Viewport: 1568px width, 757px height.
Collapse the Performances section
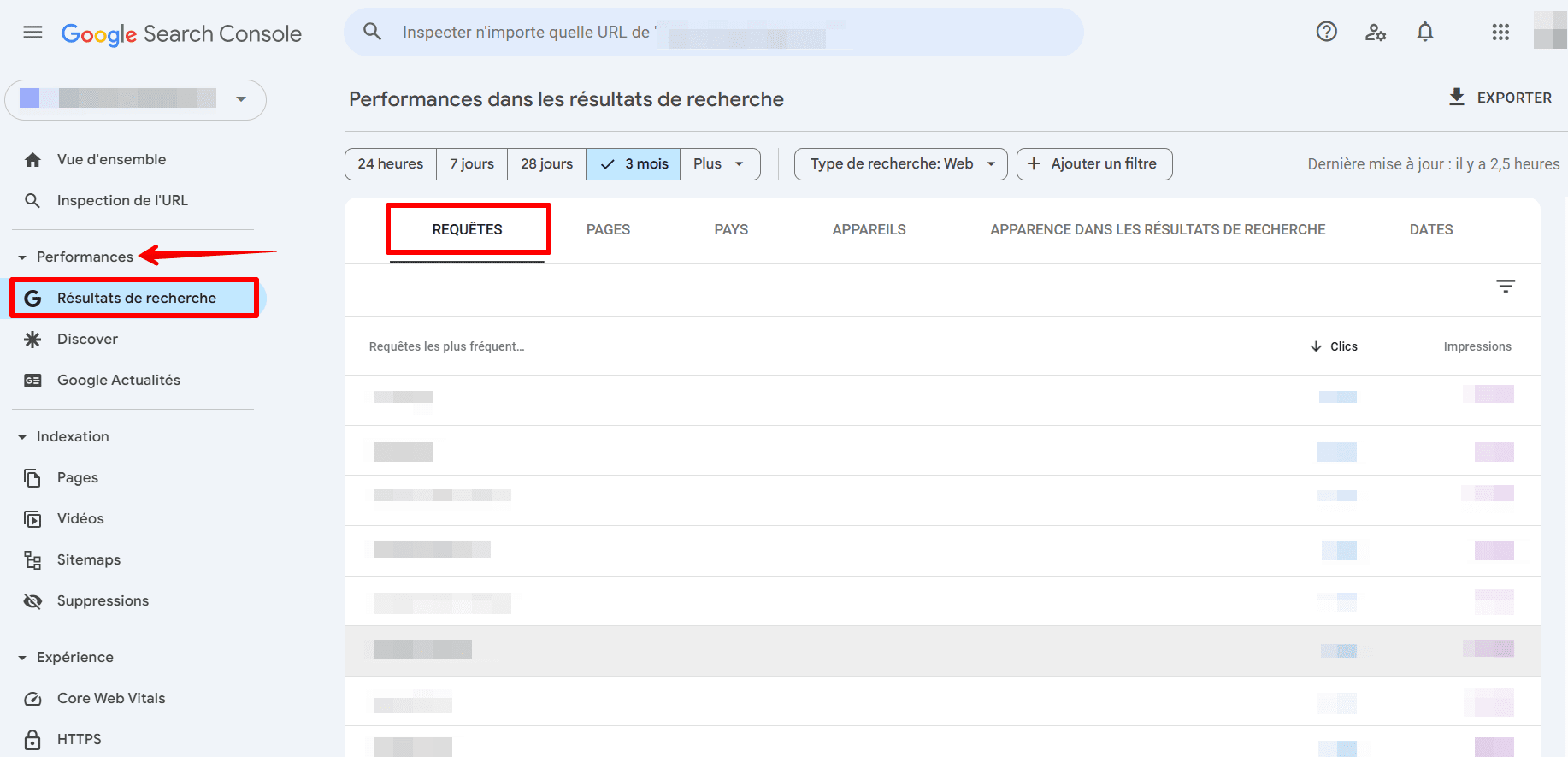[22, 257]
